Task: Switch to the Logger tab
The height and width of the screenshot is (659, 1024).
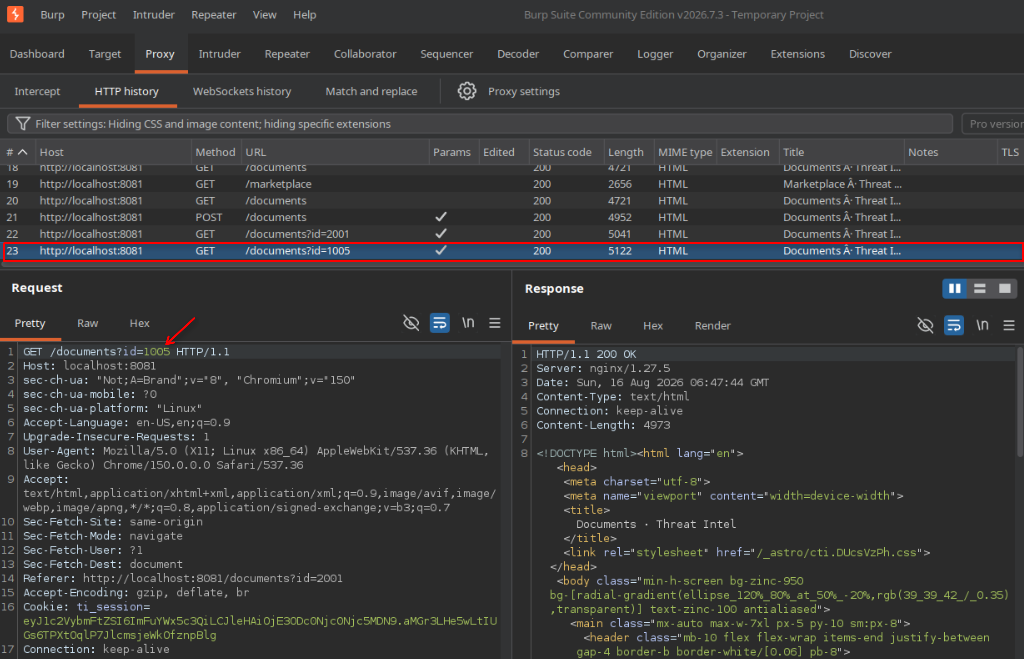Action: click(655, 54)
